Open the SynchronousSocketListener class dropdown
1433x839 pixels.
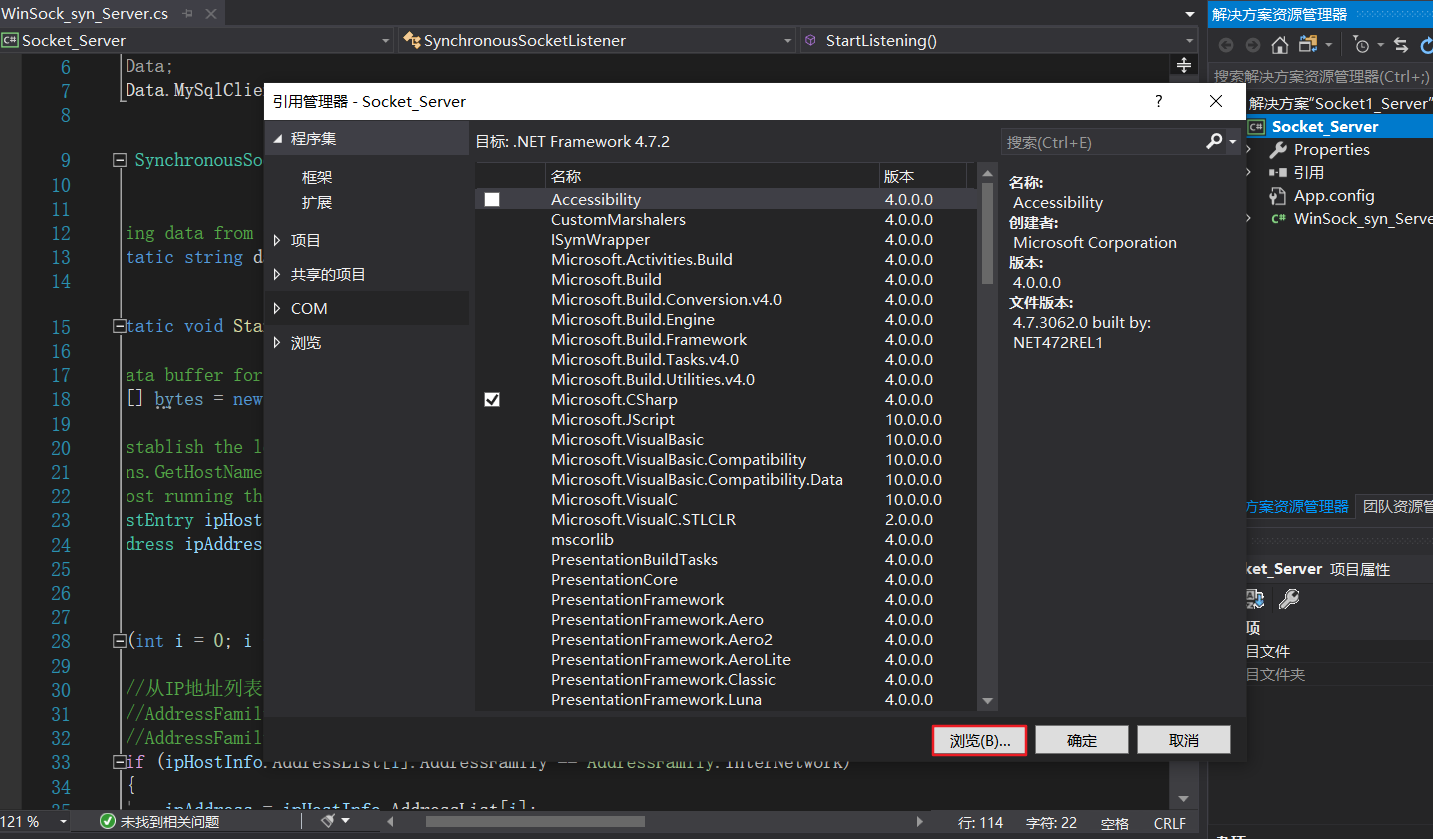click(789, 41)
